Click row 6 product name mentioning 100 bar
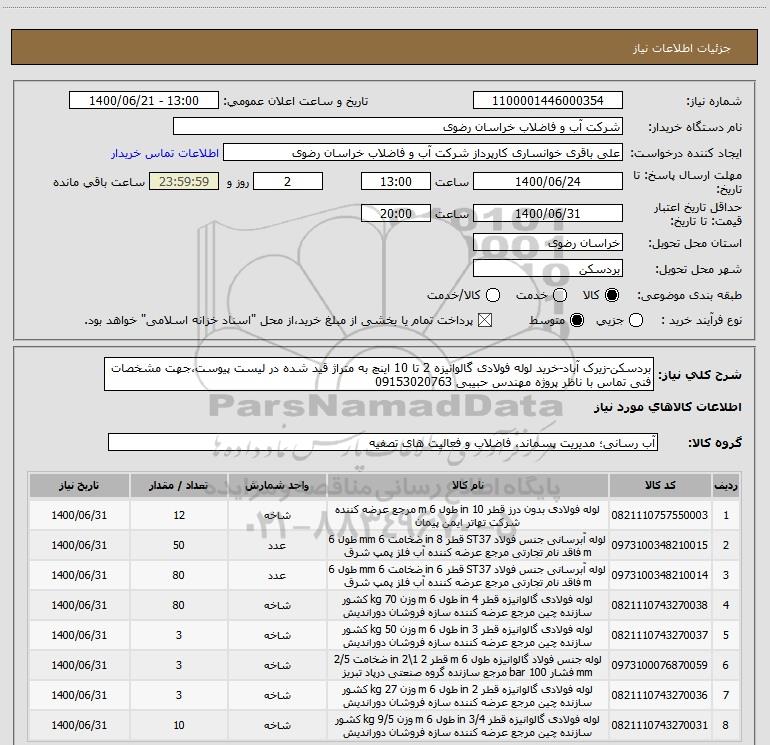The width and height of the screenshot is (770, 745). [467, 665]
